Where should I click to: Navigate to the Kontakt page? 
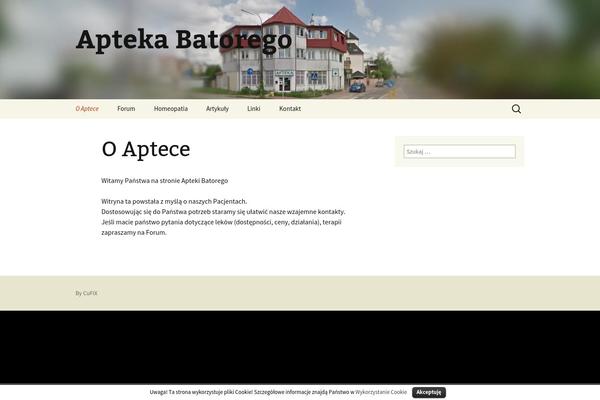[x=290, y=109]
